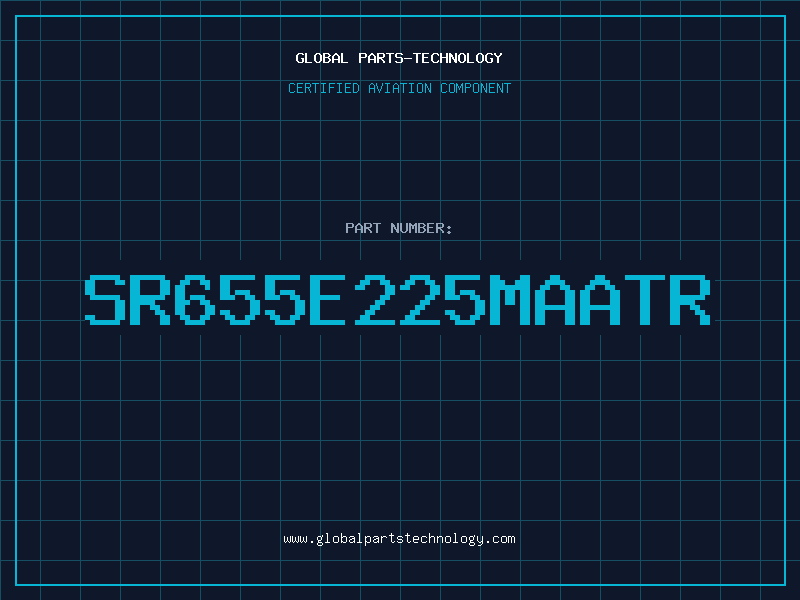Select the PART NUMBER: label
800x600 pixels.
(398, 228)
